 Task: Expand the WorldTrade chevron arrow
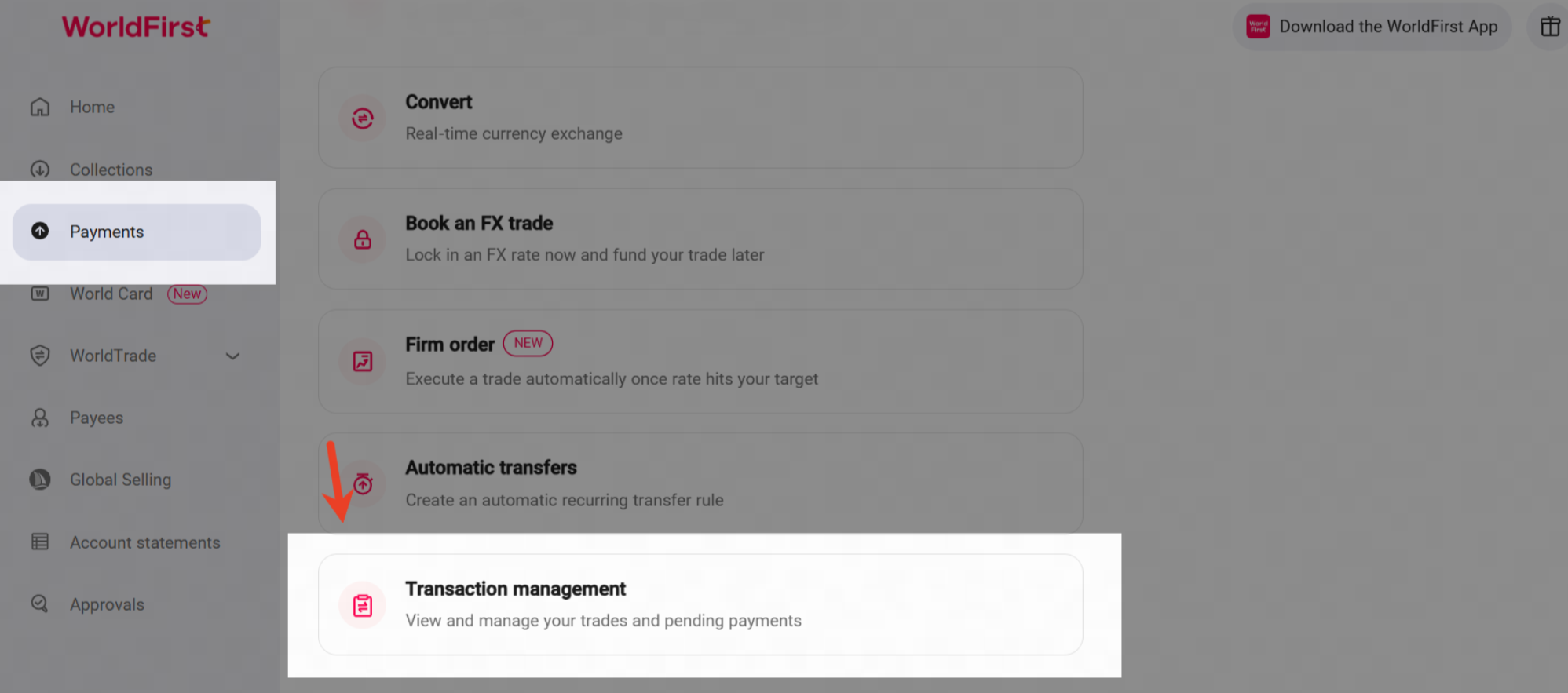(232, 356)
